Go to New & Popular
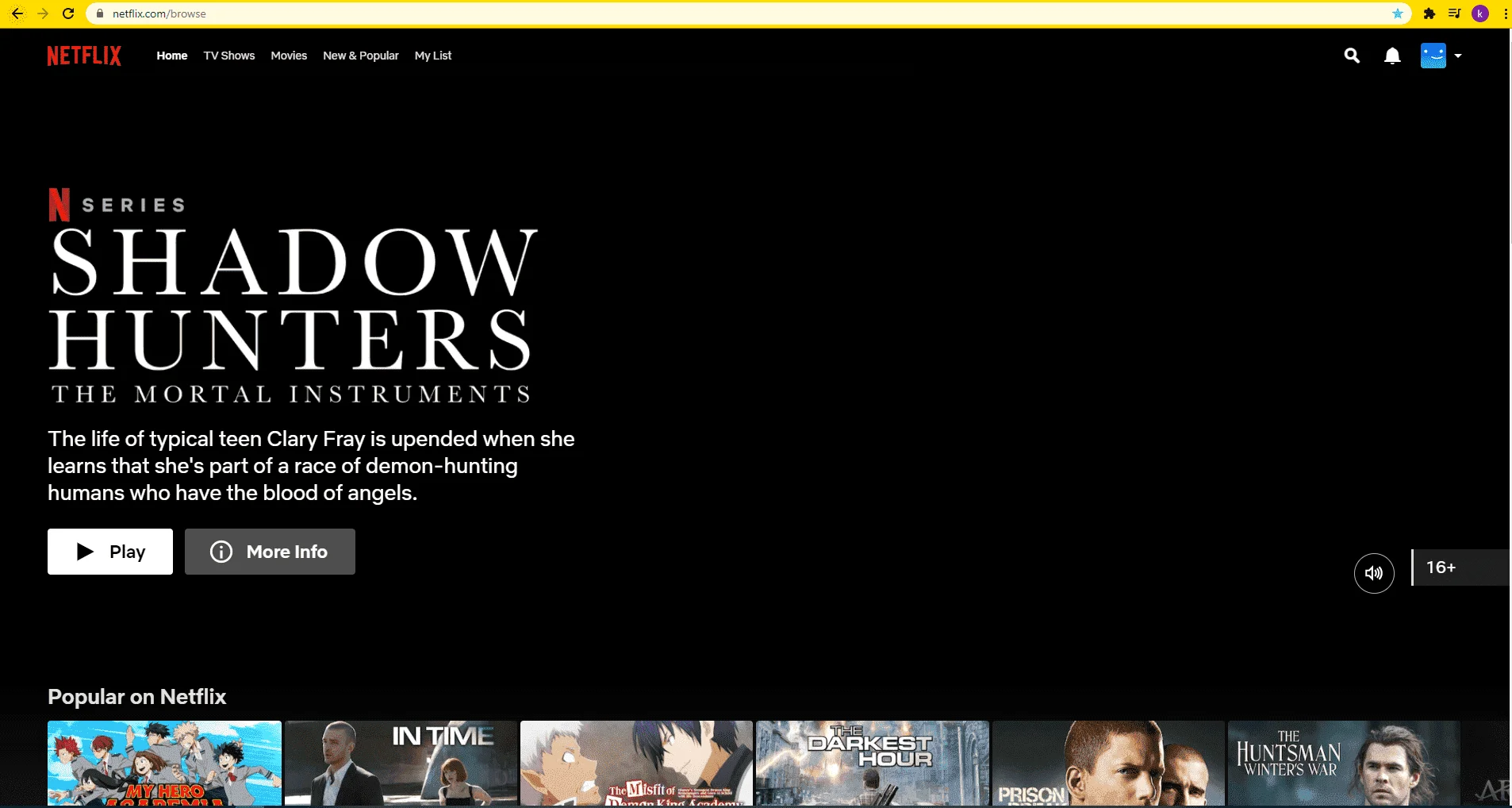 361,56
